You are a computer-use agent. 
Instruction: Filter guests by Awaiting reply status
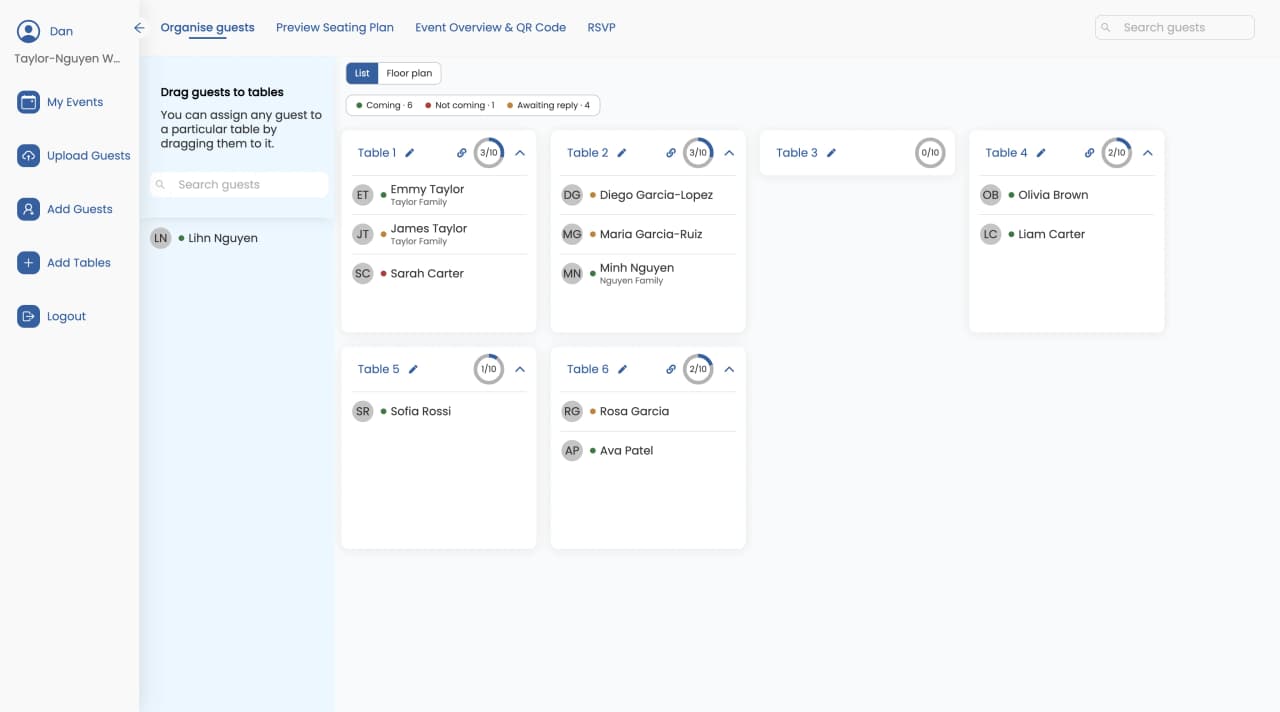point(549,105)
